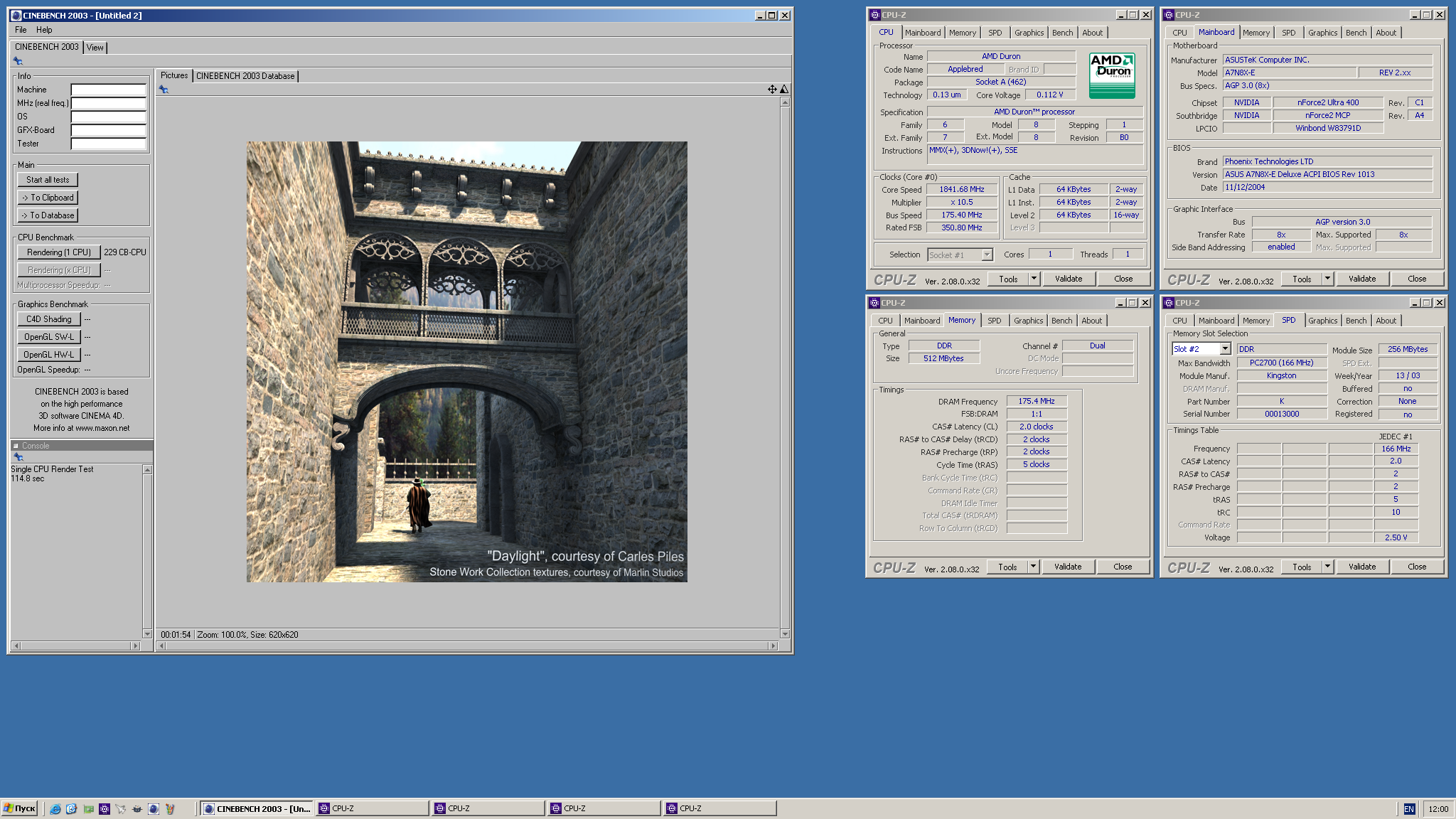The height and width of the screenshot is (819, 1456).
Task: Click the Console vertical scroll-up arrow
Action: point(147,470)
